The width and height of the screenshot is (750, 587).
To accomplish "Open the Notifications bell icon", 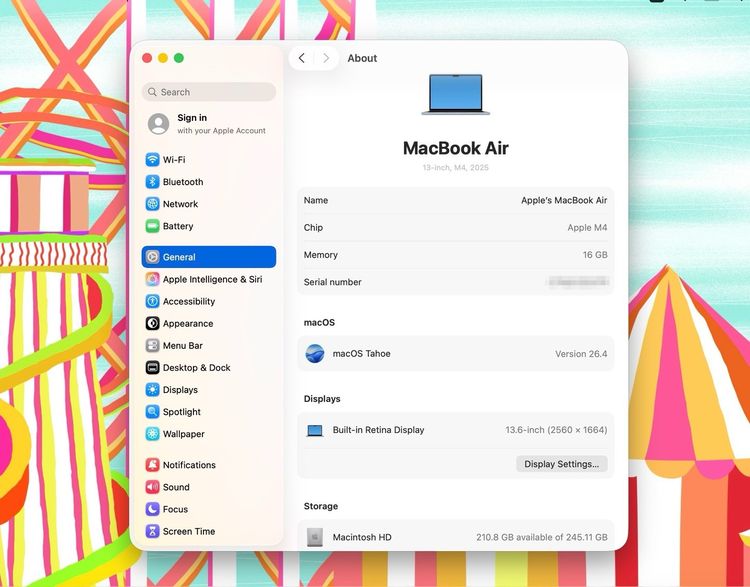I will pyautogui.click(x=153, y=465).
